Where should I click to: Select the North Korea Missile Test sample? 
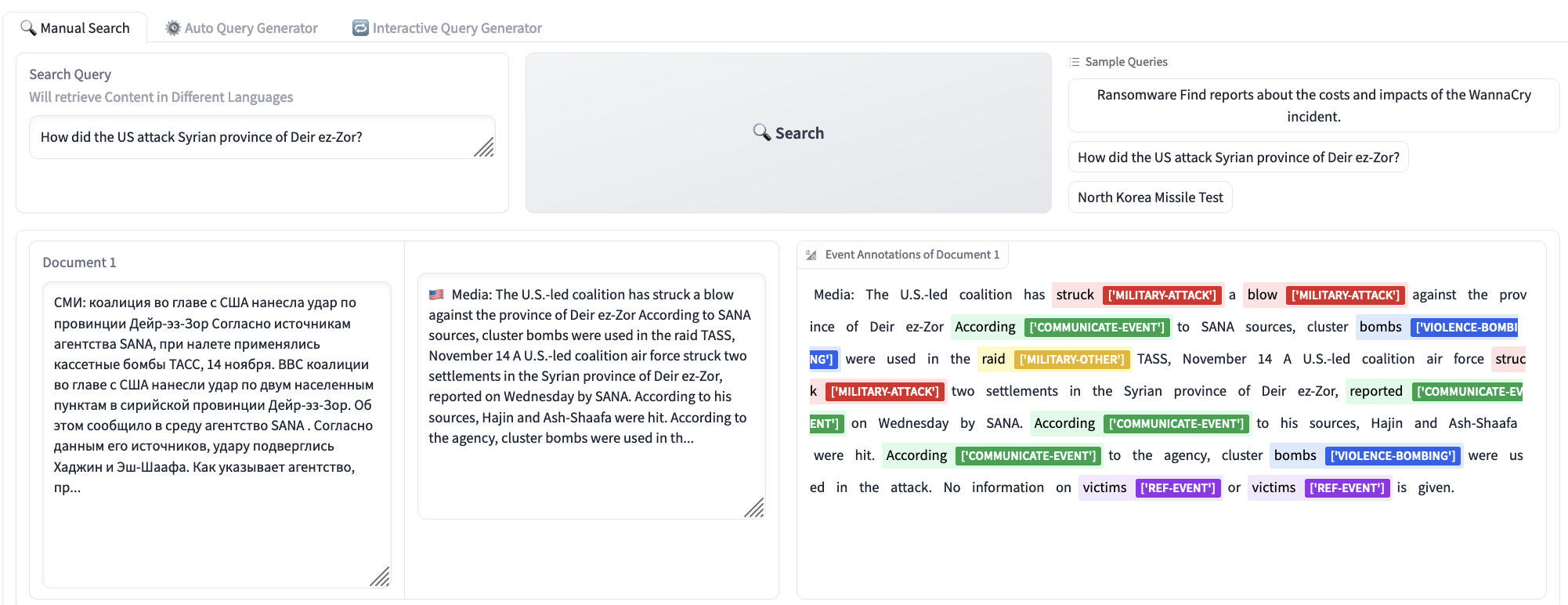(1150, 197)
